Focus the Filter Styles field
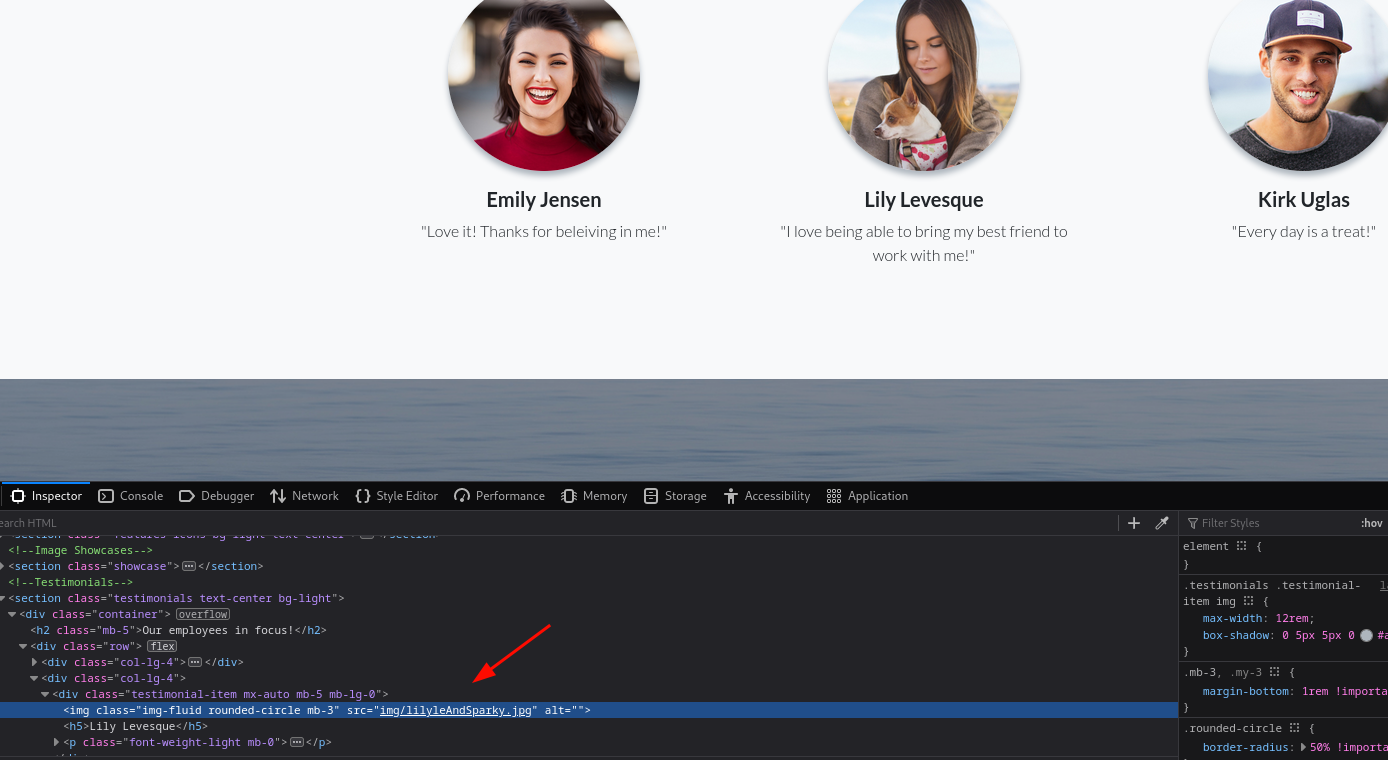1388x760 pixels. click(1270, 523)
